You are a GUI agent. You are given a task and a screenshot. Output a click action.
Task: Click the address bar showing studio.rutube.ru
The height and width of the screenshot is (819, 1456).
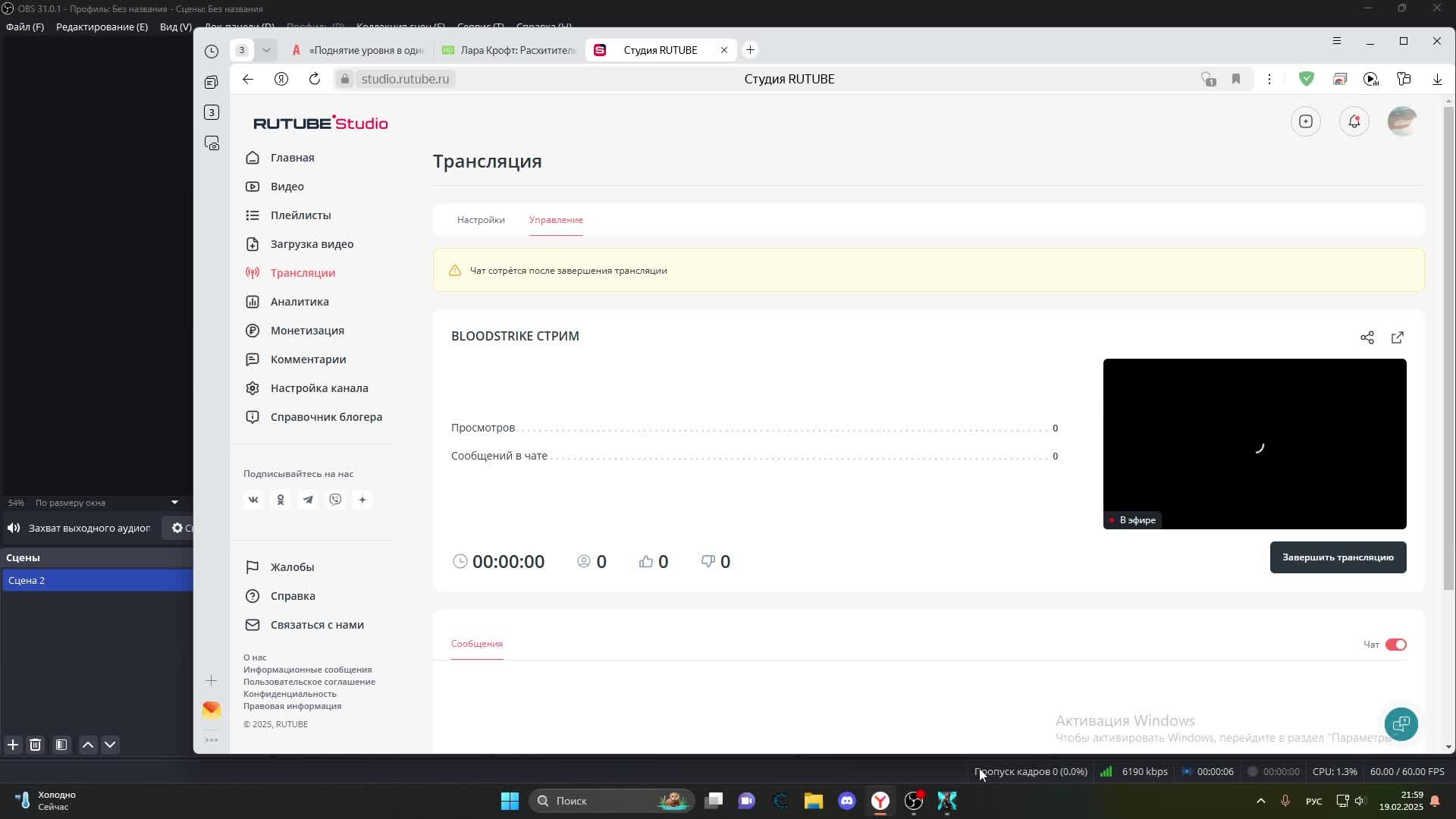click(405, 78)
